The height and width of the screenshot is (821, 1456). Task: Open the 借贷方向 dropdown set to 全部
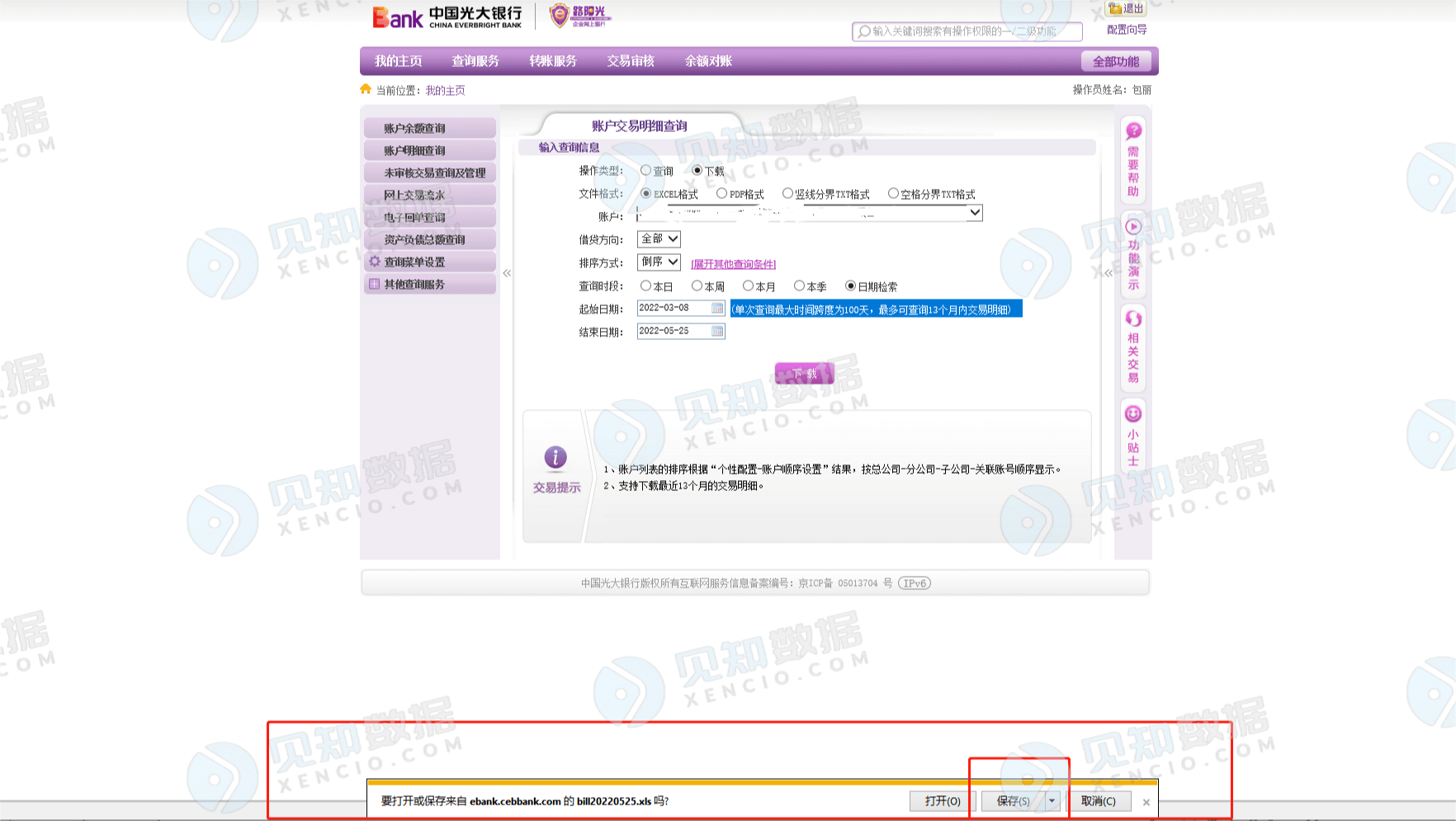coord(659,238)
